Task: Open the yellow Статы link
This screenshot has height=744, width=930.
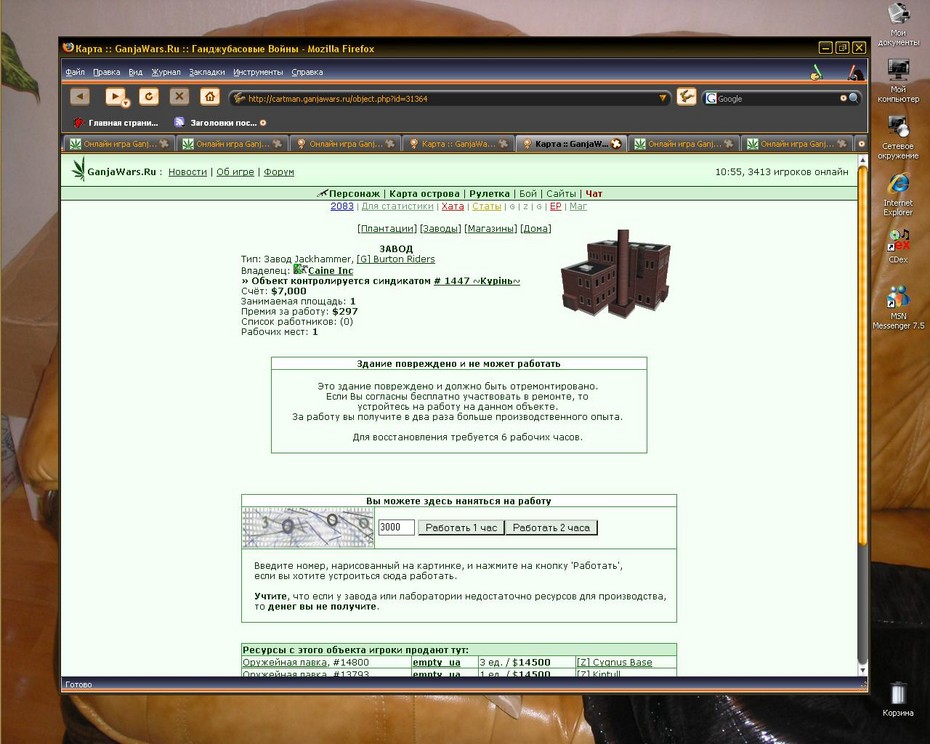Action: (x=486, y=206)
